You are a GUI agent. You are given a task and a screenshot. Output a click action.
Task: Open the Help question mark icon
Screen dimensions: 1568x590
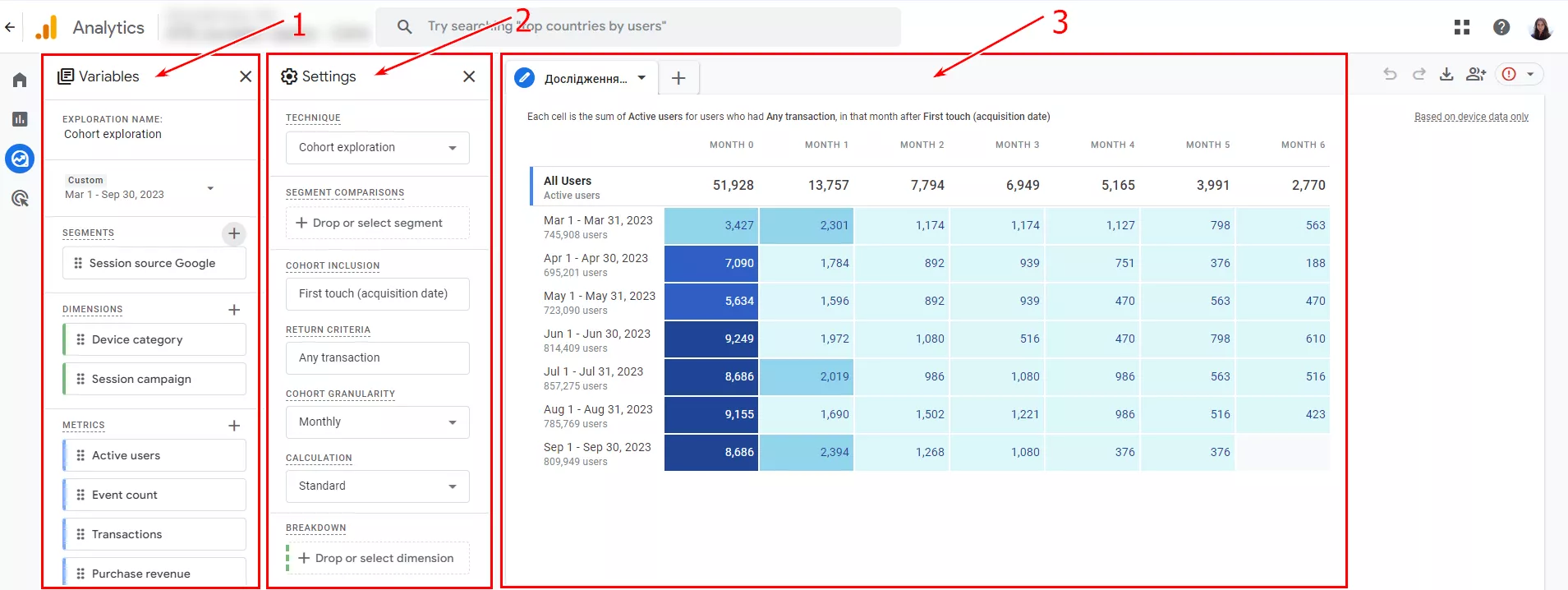pyautogui.click(x=1501, y=27)
